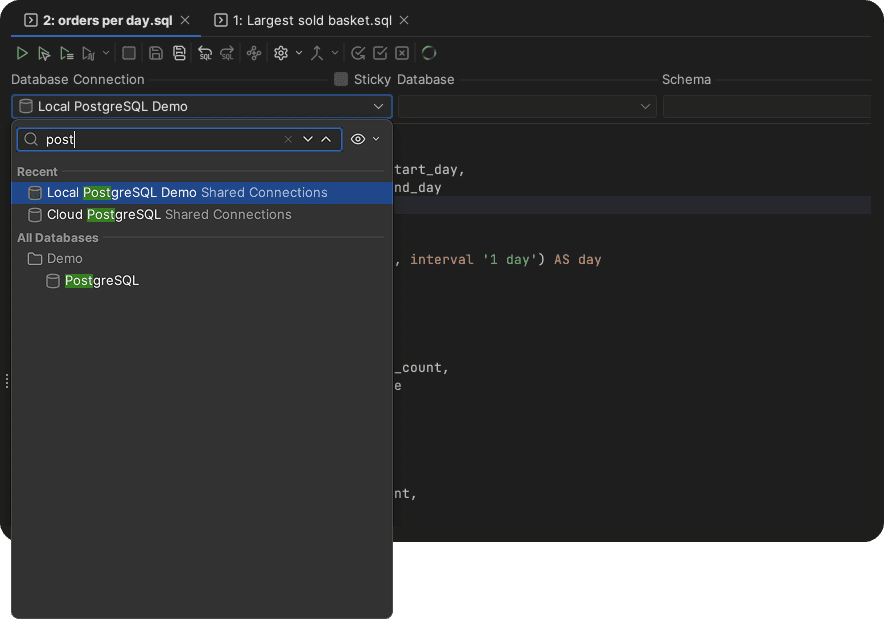Click the Undo SQL icon
The width and height of the screenshot is (884, 629).
pyautogui.click(x=205, y=54)
